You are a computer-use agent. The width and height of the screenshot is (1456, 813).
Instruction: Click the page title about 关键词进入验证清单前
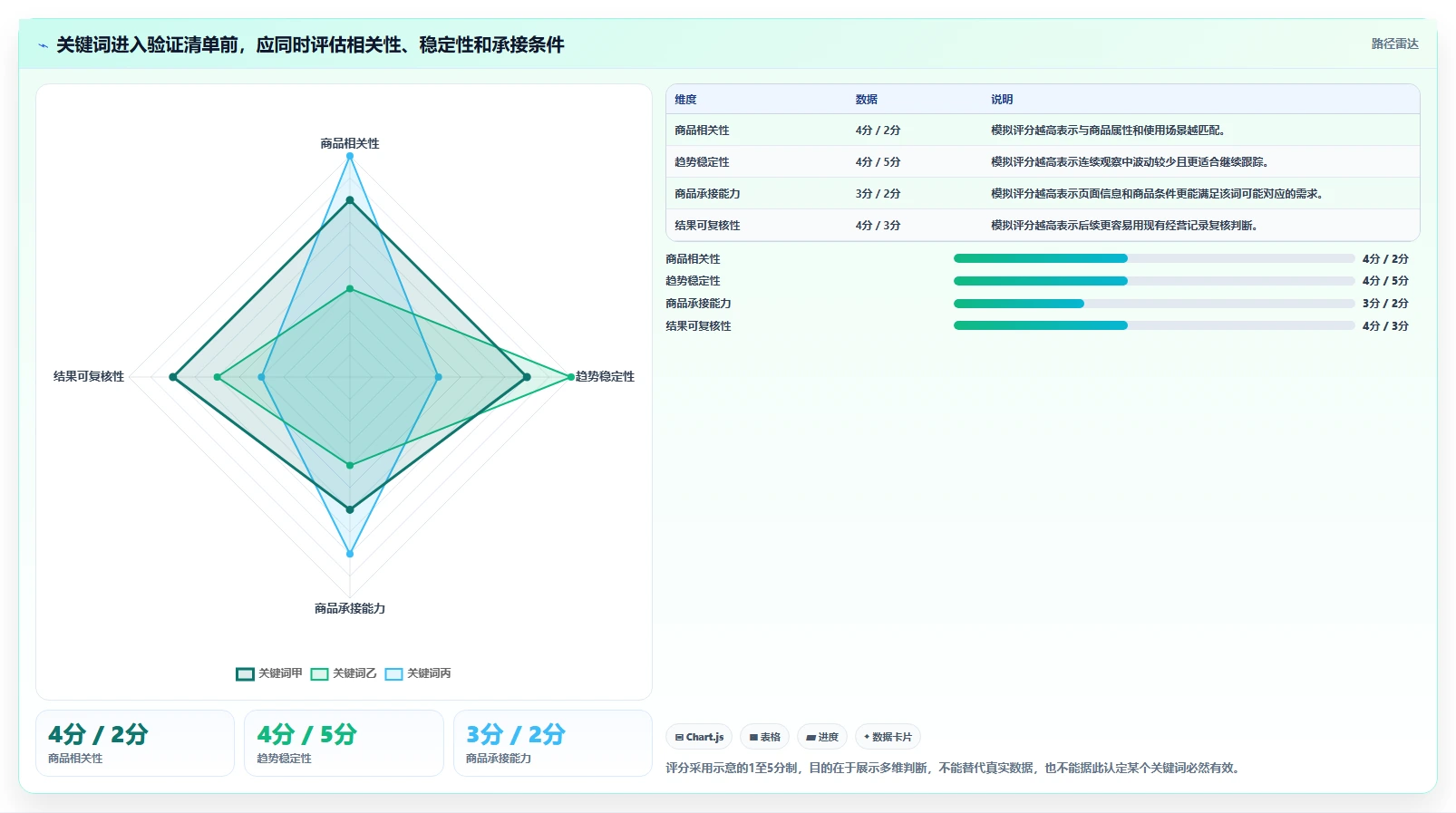310,44
